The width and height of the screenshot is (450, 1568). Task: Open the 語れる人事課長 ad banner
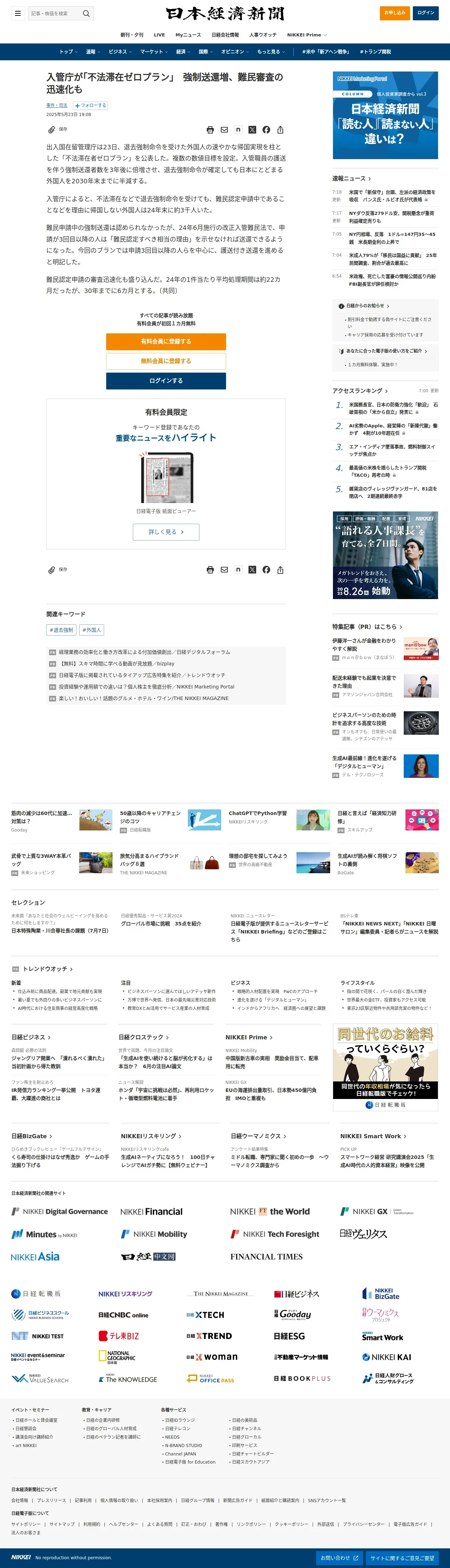(x=386, y=555)
